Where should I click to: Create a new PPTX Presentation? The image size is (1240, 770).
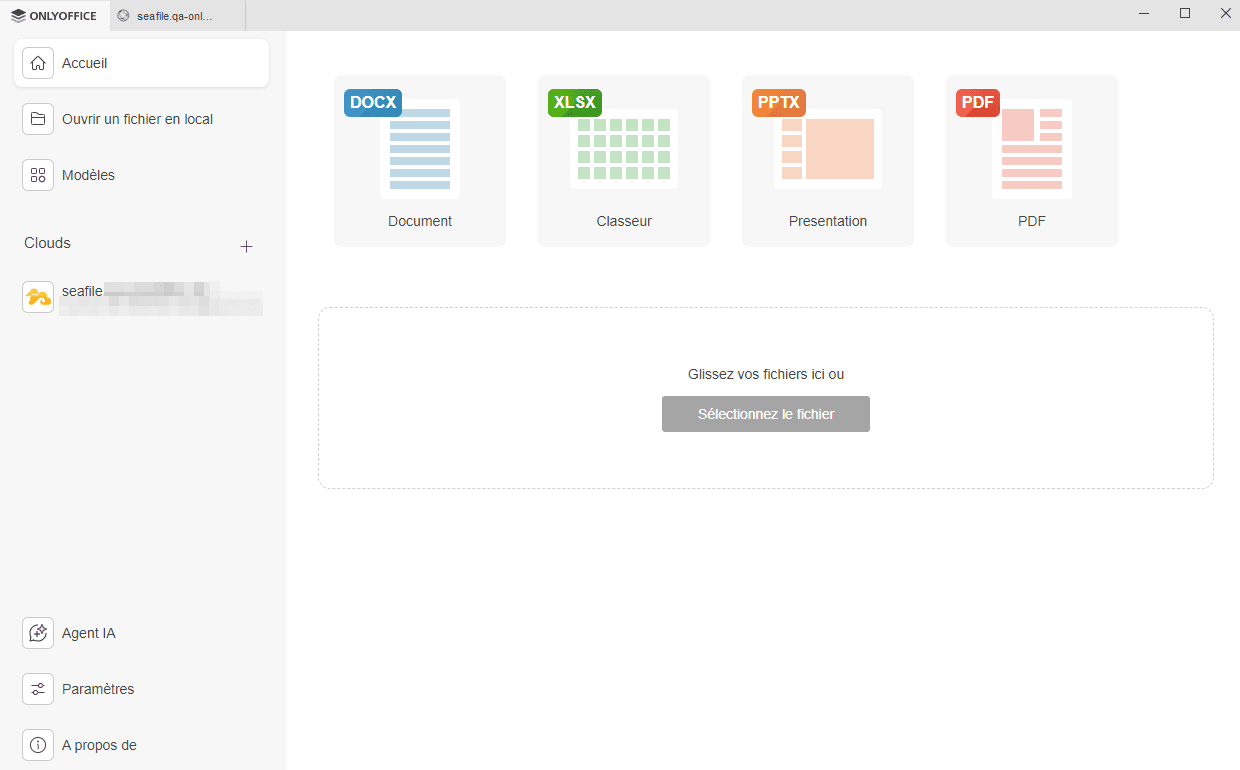click(x=828, y=160)
